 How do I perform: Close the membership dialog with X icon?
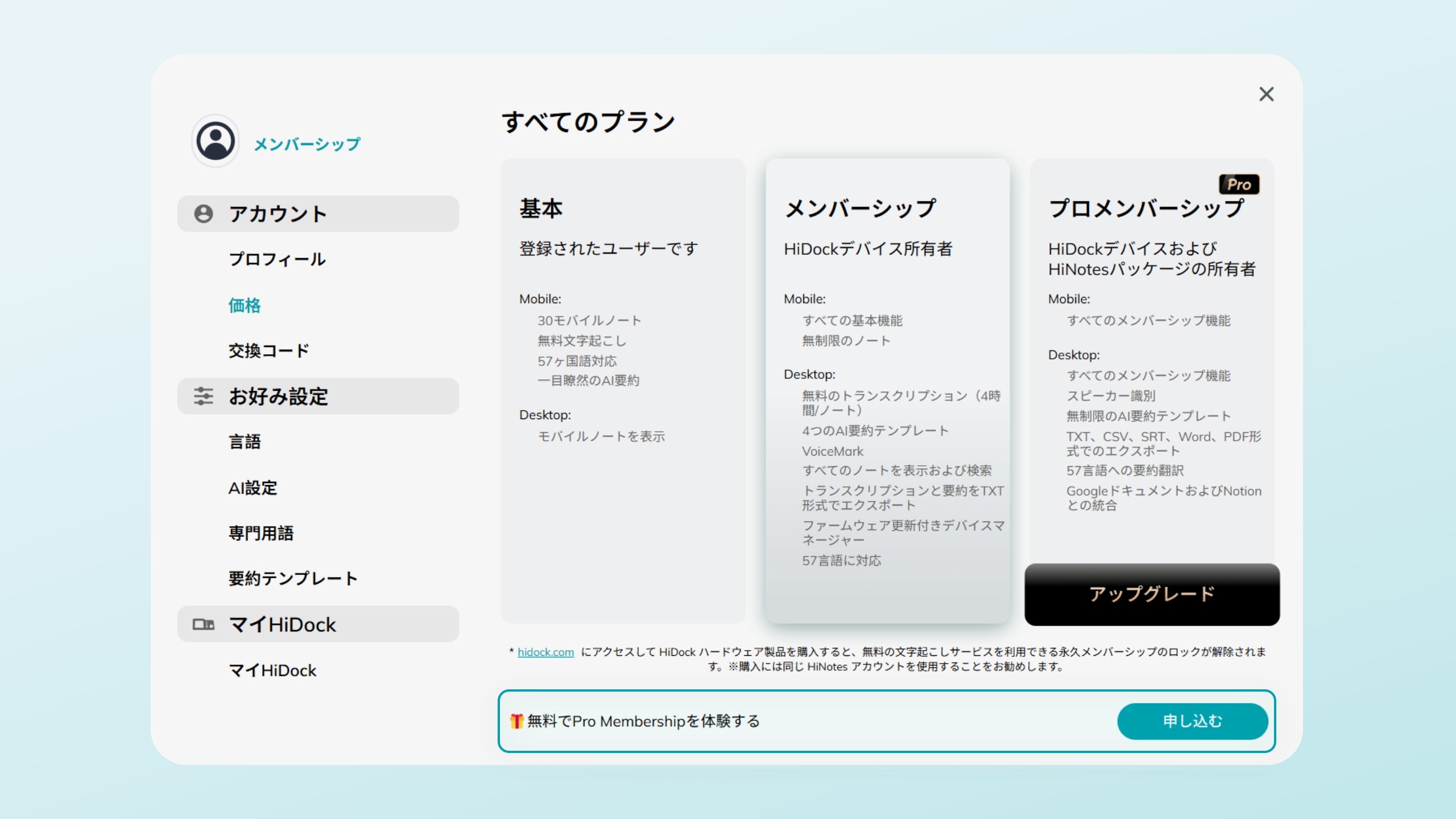tap(1266, 94)
